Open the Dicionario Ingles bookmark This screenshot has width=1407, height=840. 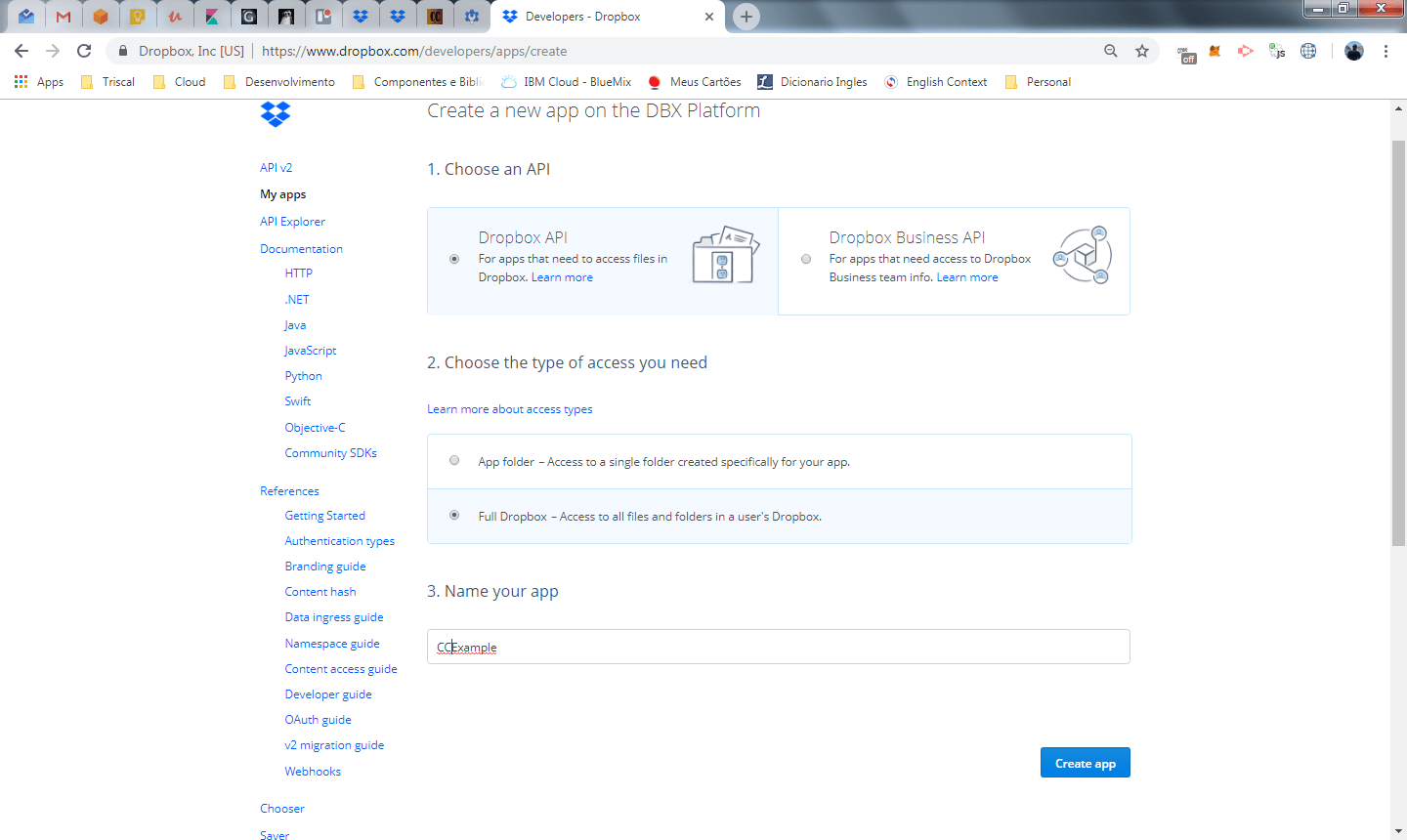[x=813, y=82]
